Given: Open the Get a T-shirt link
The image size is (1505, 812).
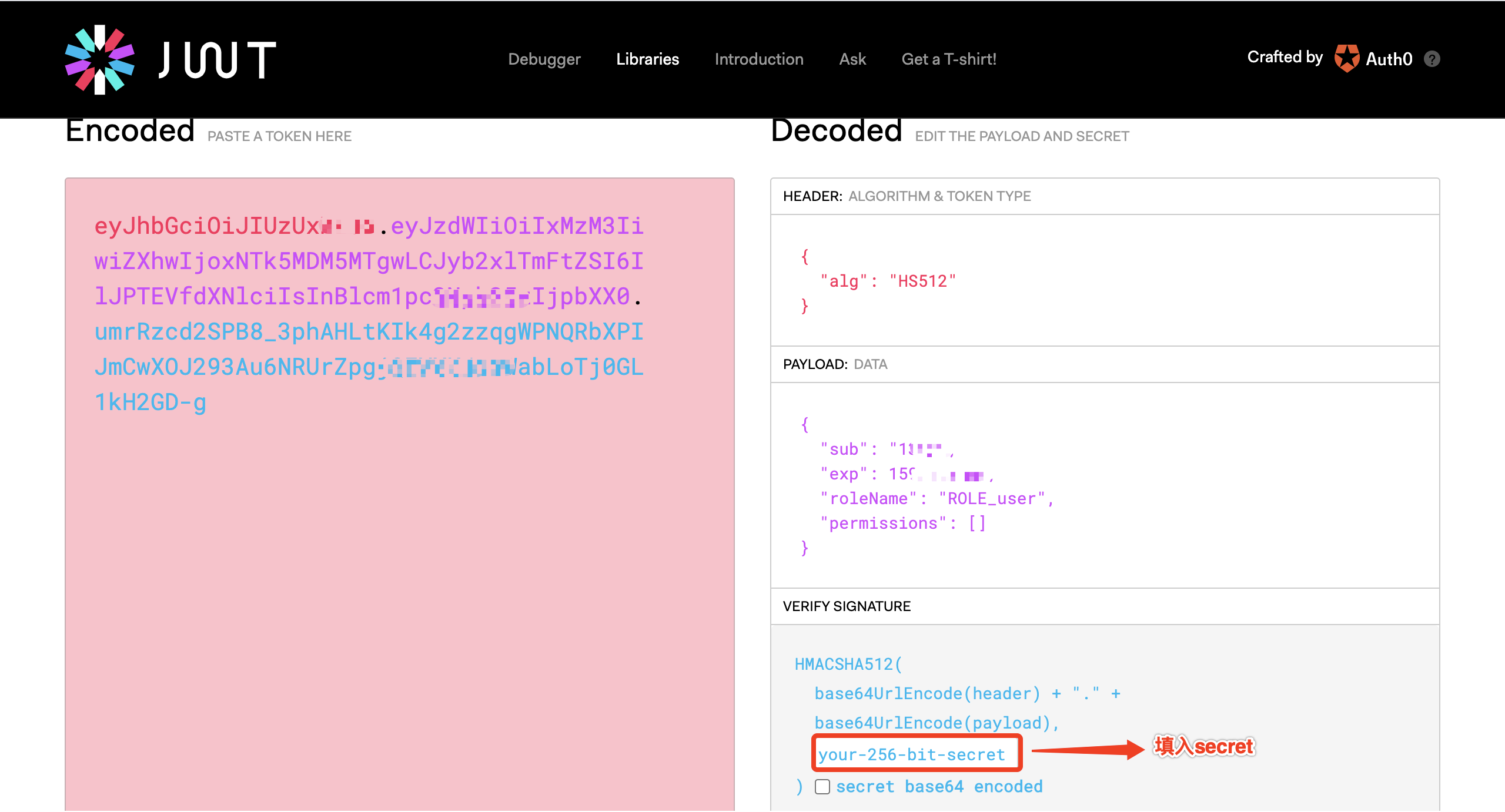Looking at the screenshot, I should 949,59.
